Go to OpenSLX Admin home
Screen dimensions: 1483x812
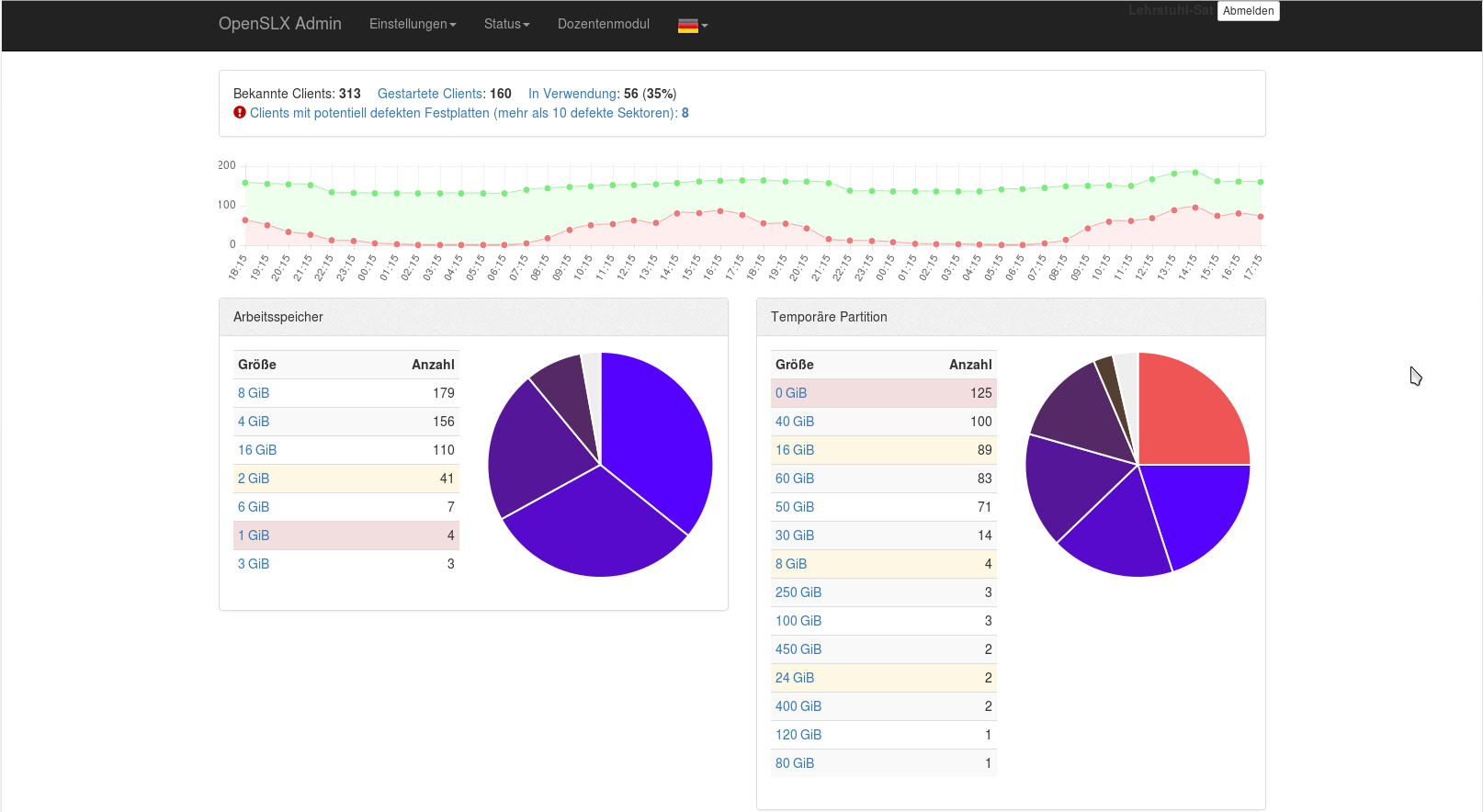tap(279, 25)
